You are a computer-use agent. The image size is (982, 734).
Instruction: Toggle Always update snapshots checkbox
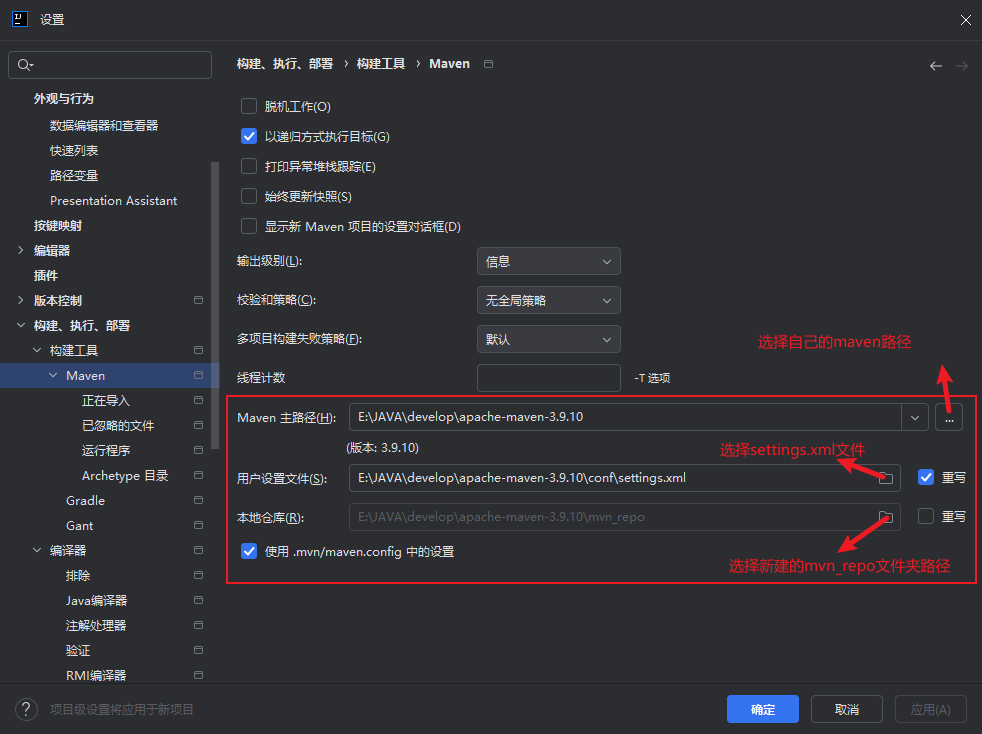click(x=250, y=197)
